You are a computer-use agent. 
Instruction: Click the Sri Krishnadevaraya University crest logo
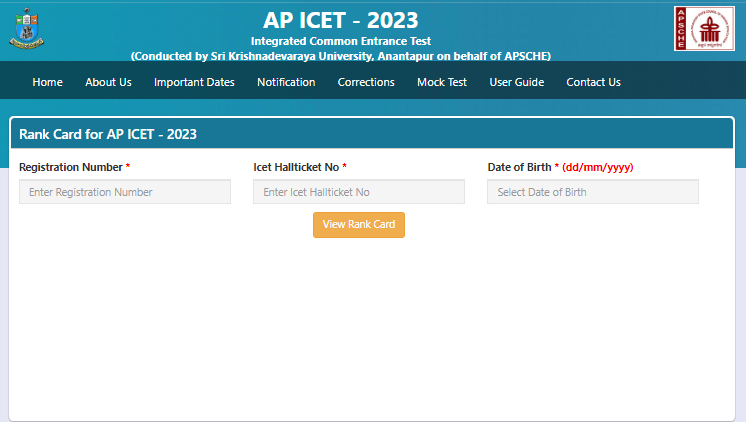[x=27, y=29]
